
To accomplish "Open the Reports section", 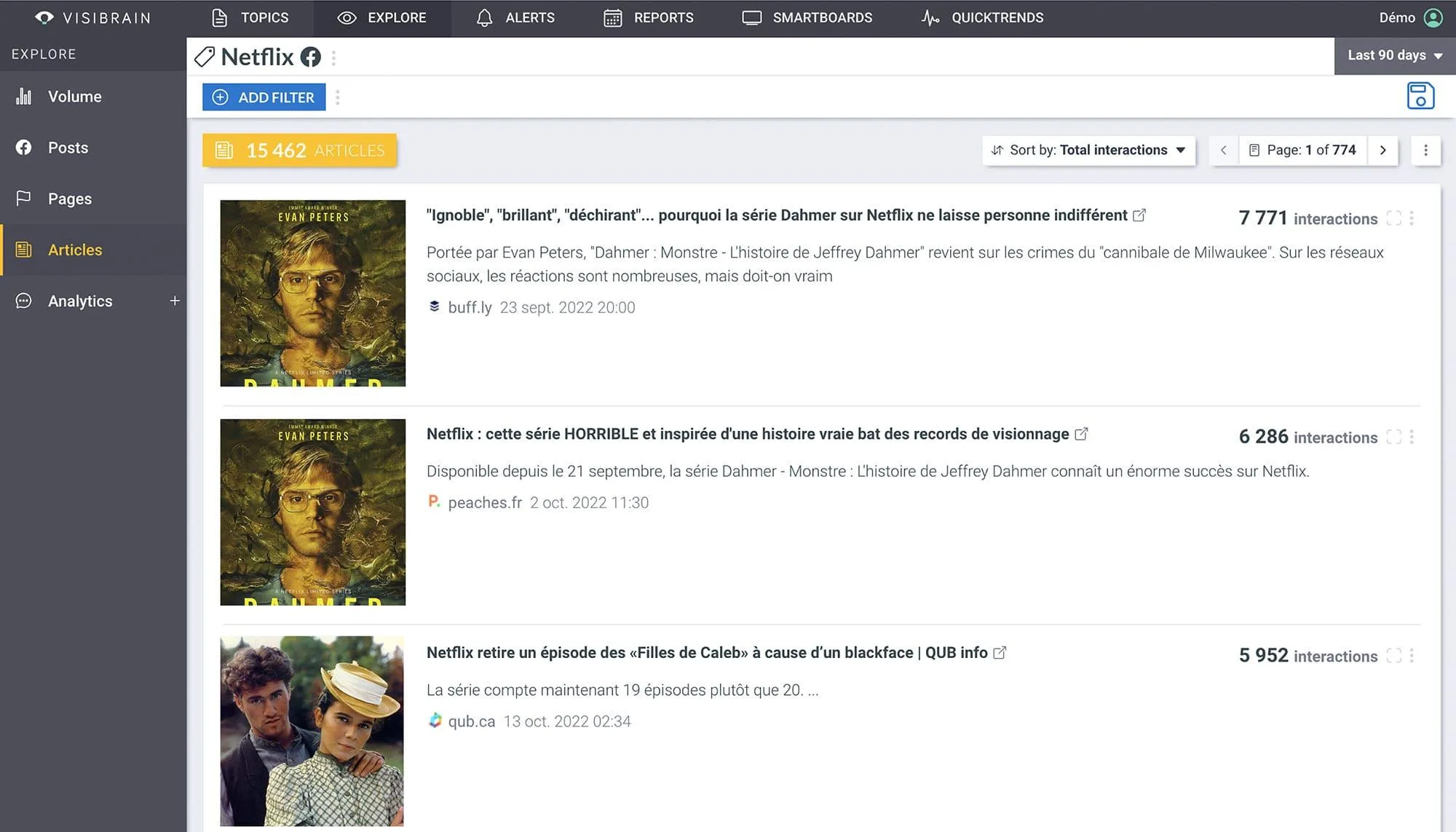I will click(649, 17).
